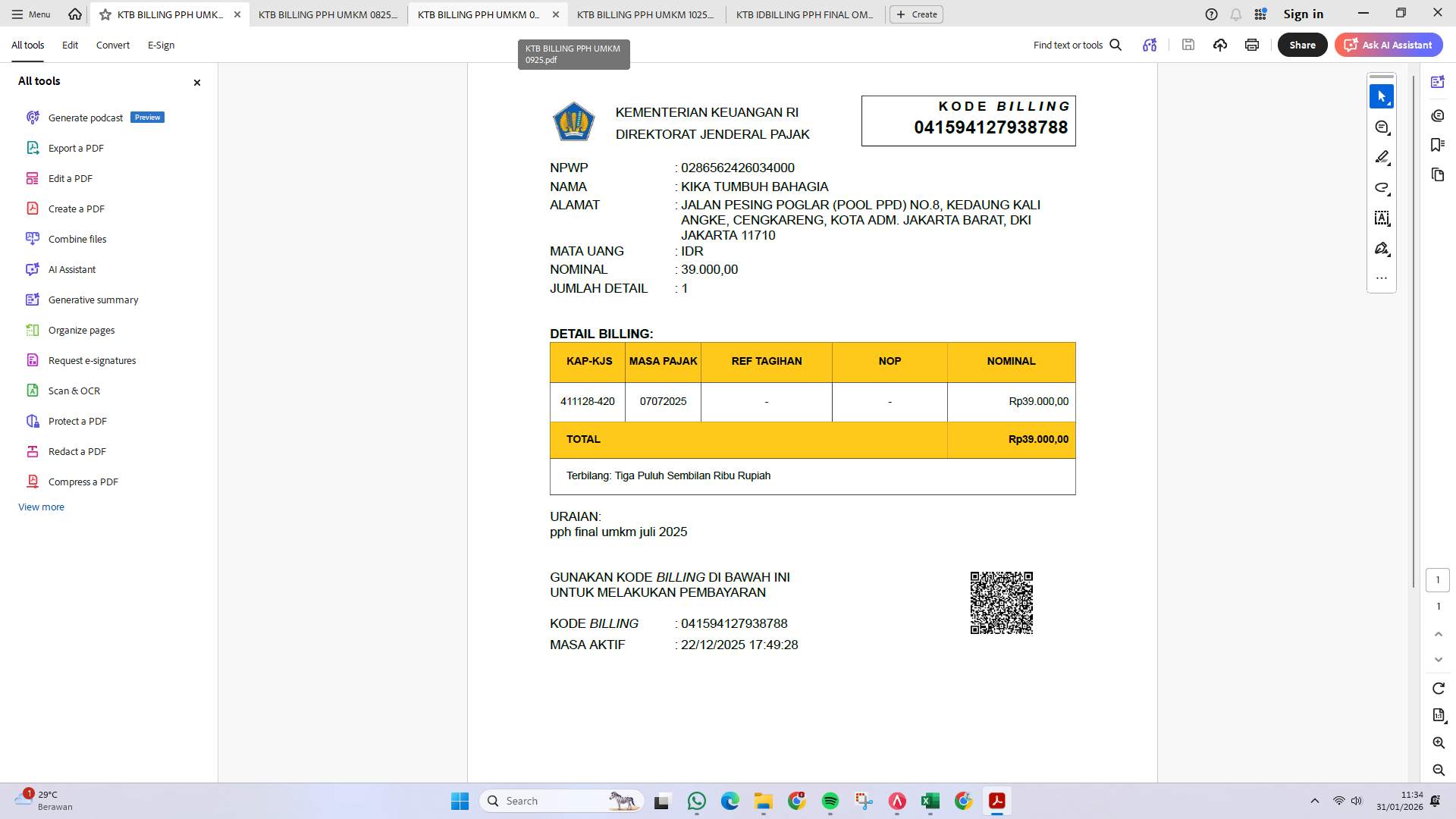The image size is (1456, 819).
Task: Click the Ask AI Assistant button
Action: click(x=1388, y=45)
